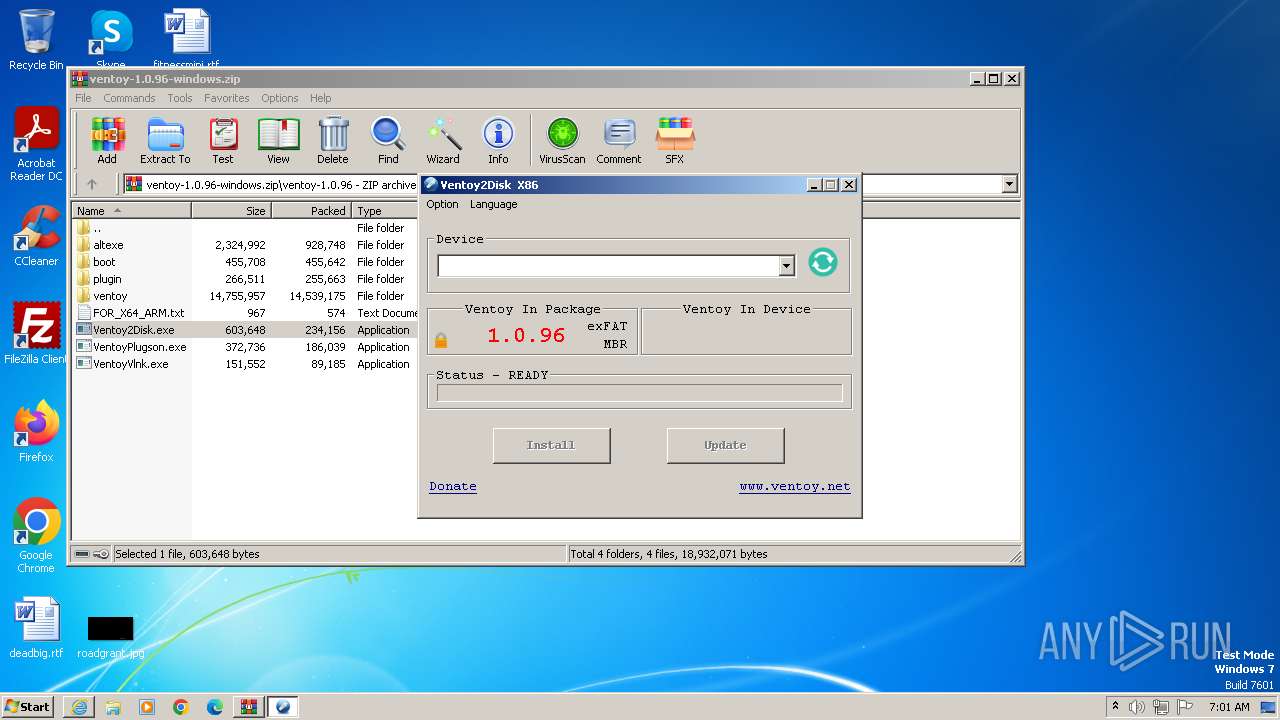Click the Info toolbar icon
The image size is (1280, 720).
coord(498,141)
